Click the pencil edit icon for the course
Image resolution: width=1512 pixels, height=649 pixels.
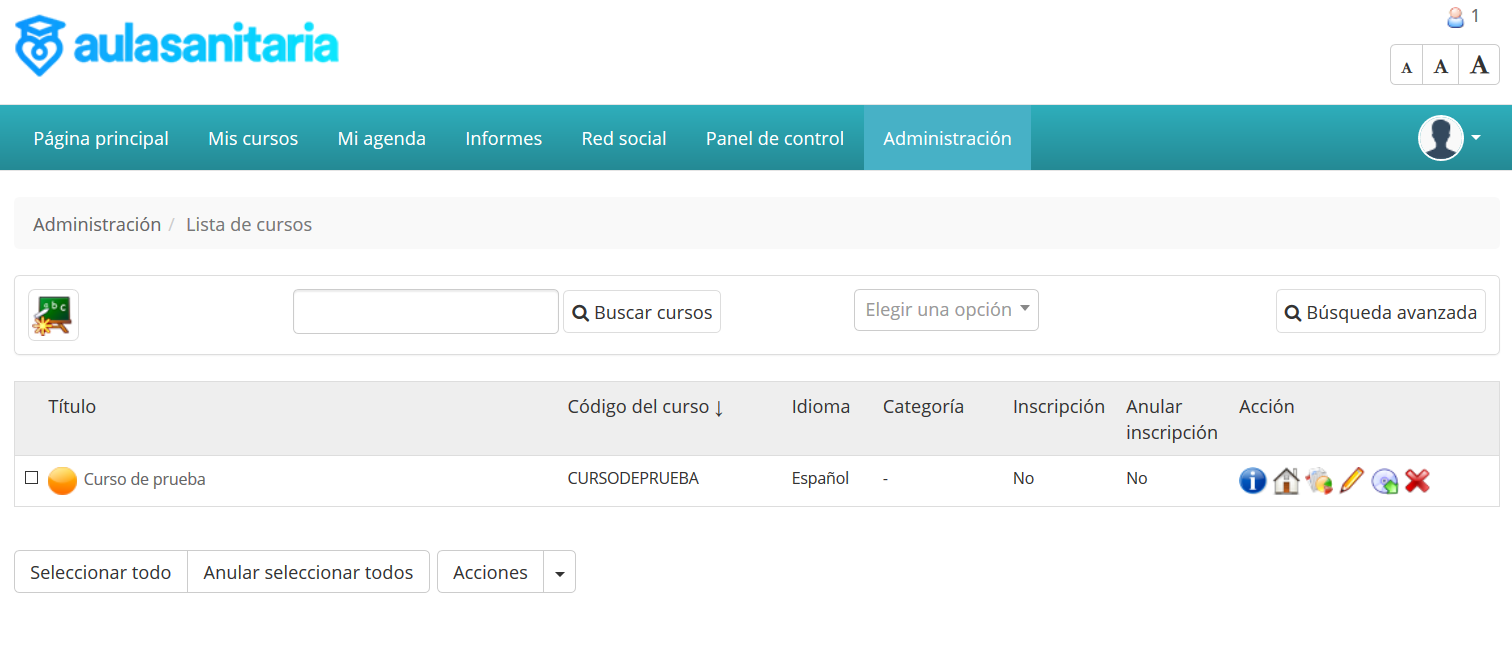(1351, 481)
